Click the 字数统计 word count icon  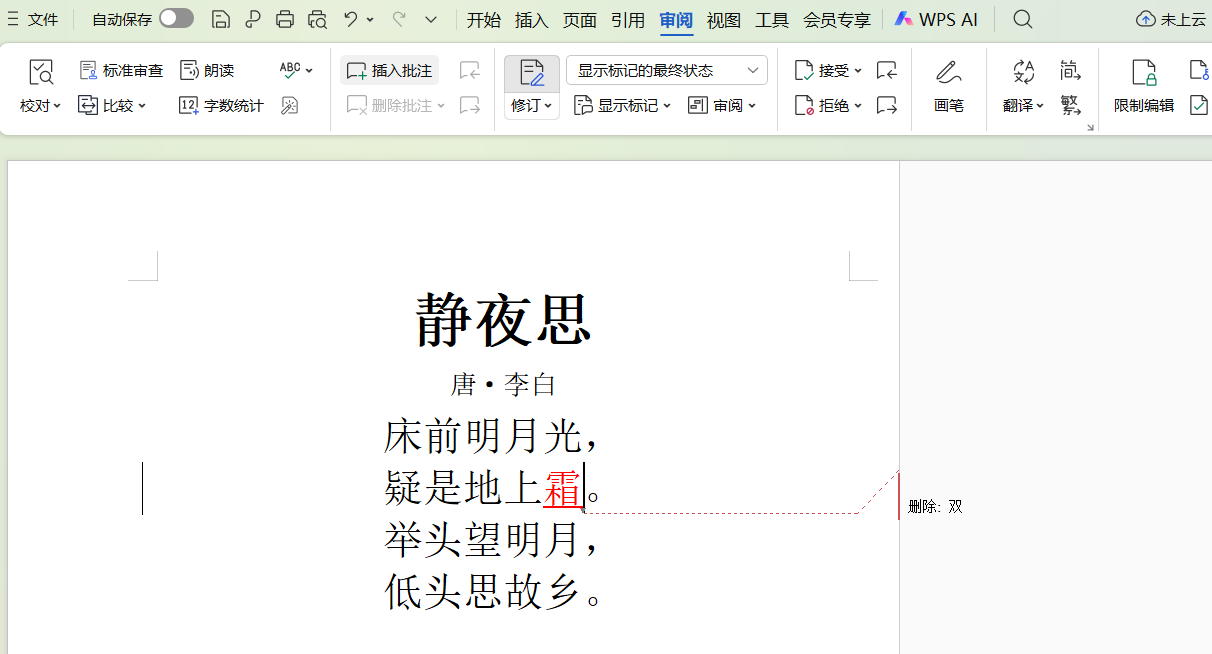189,106
